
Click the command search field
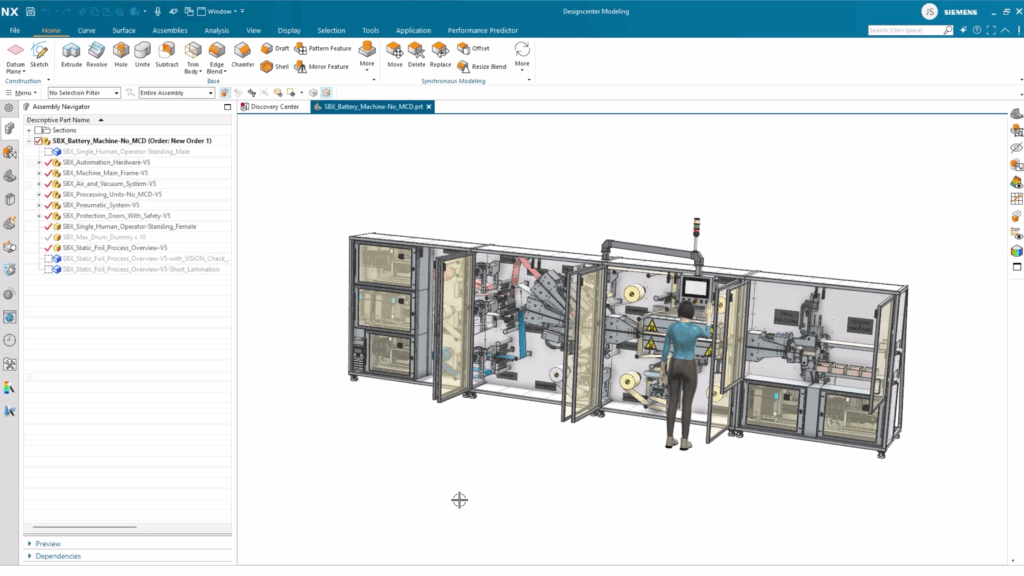[905, 31]
